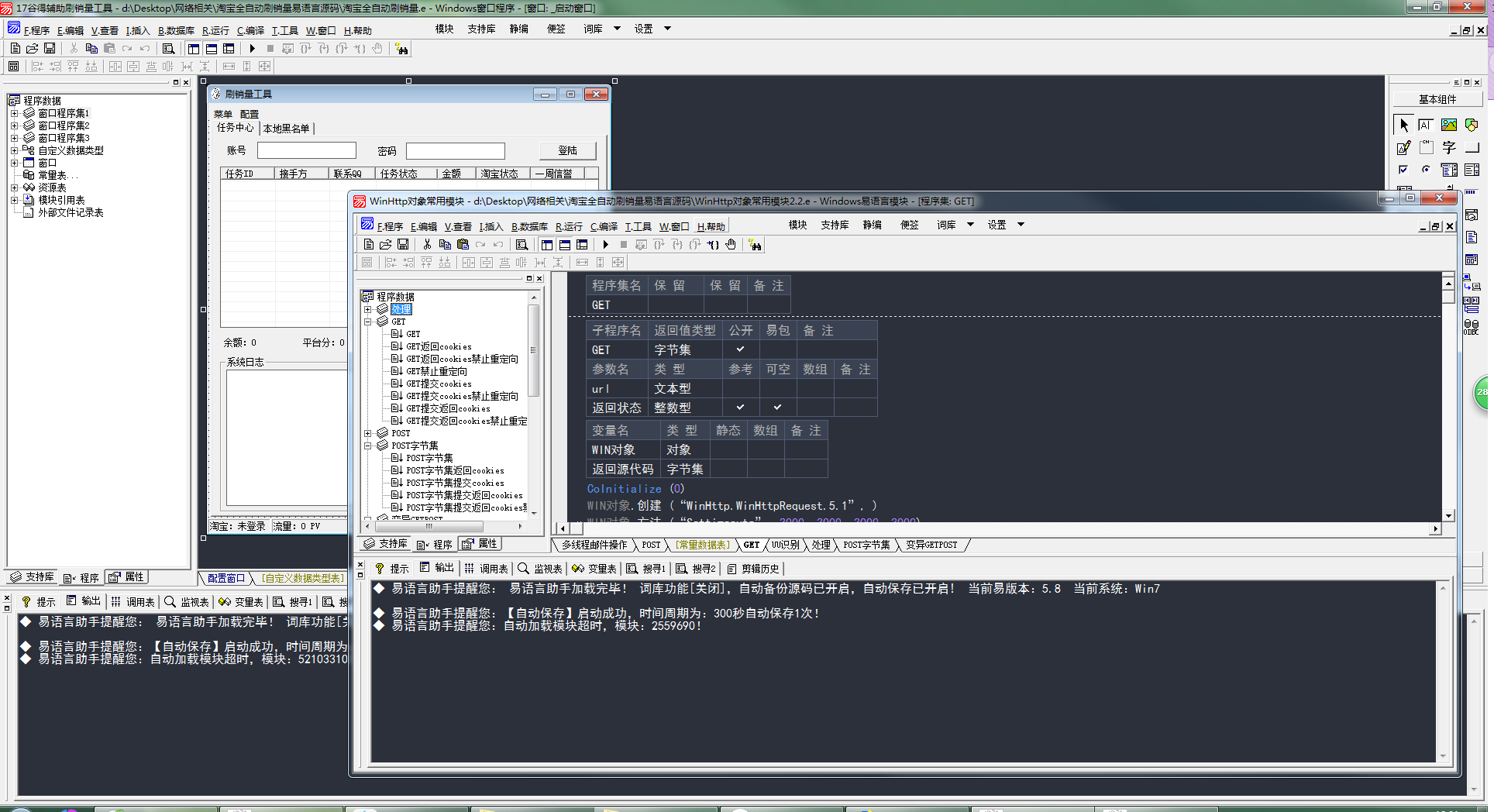Viewport: 1494px width, 812px height.
Task: Select the label 字 component icon
Action: click(x=1449, y=147)
